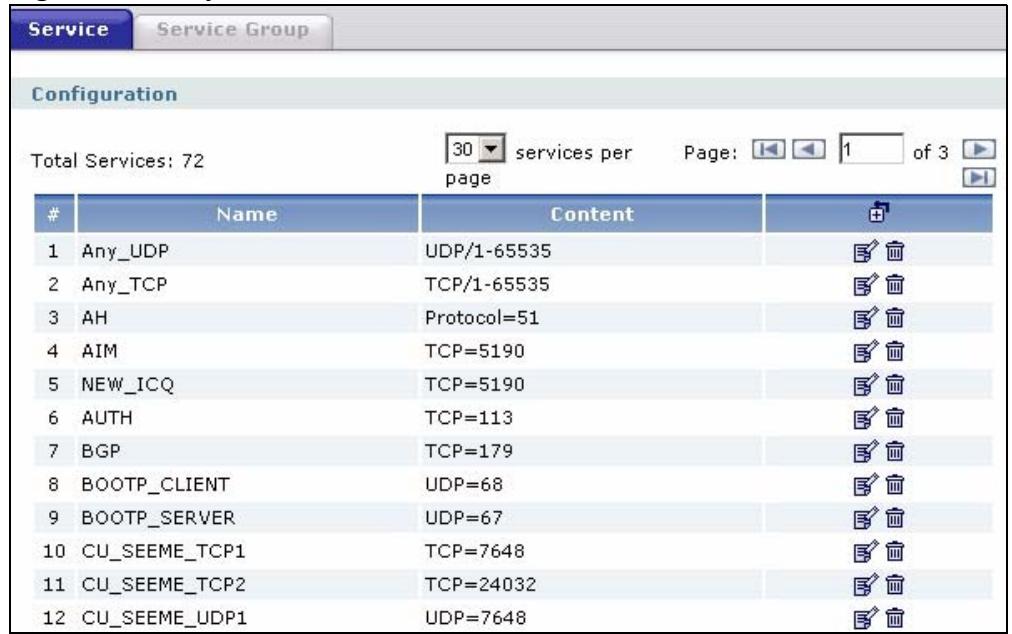
Task: Select the NEW_ICQ name cell
Action: 247,385
